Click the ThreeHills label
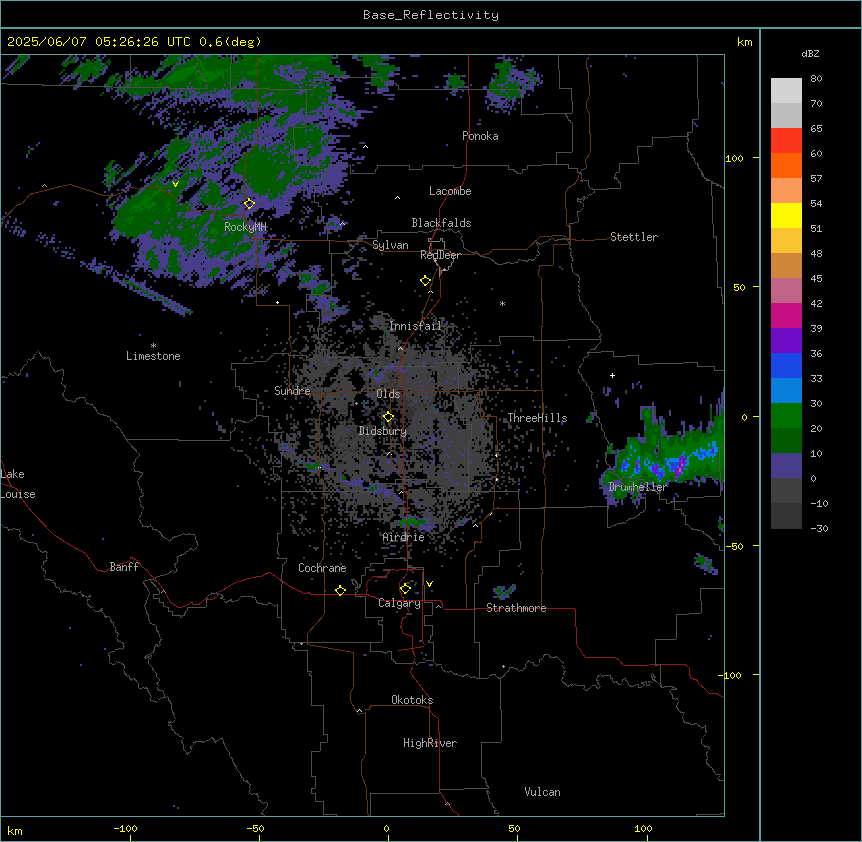Image resolution: width=862 pixels, height=842 pixels. point(537,418)
